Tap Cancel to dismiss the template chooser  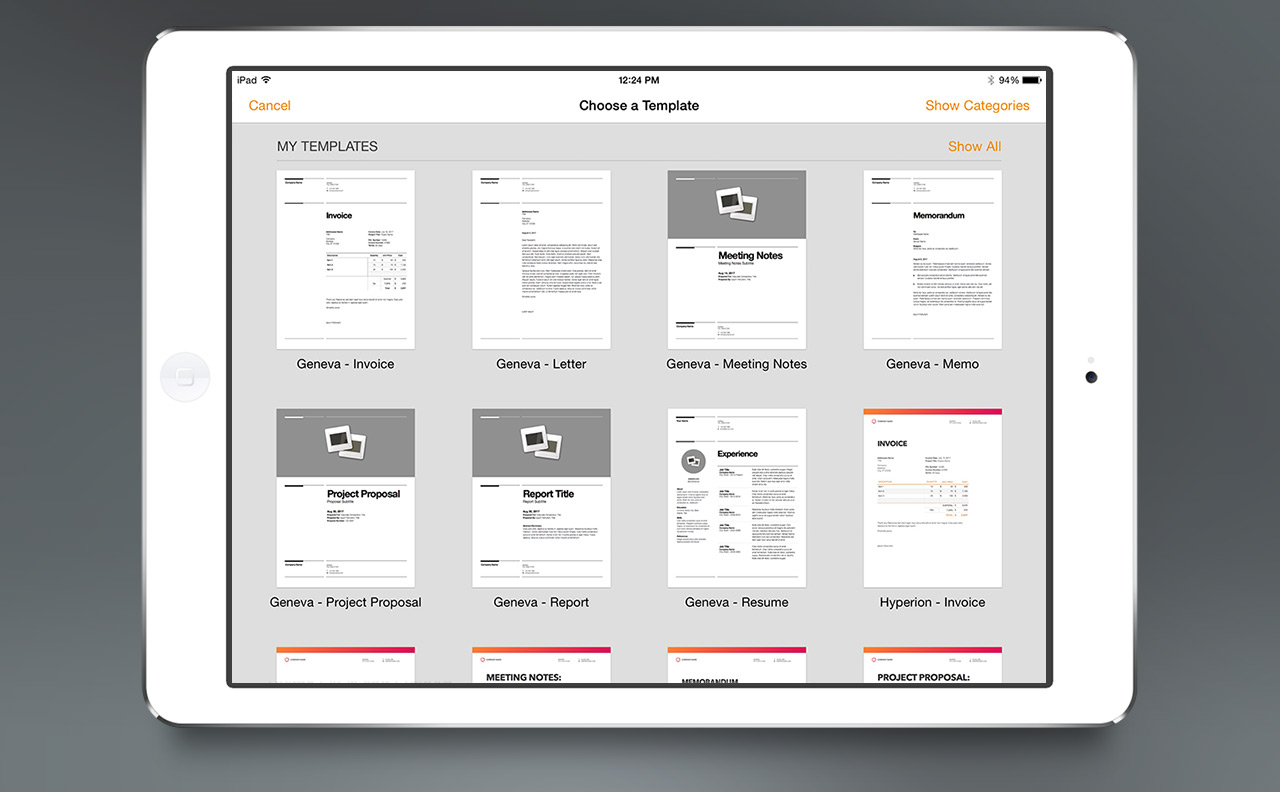(269, 105)
